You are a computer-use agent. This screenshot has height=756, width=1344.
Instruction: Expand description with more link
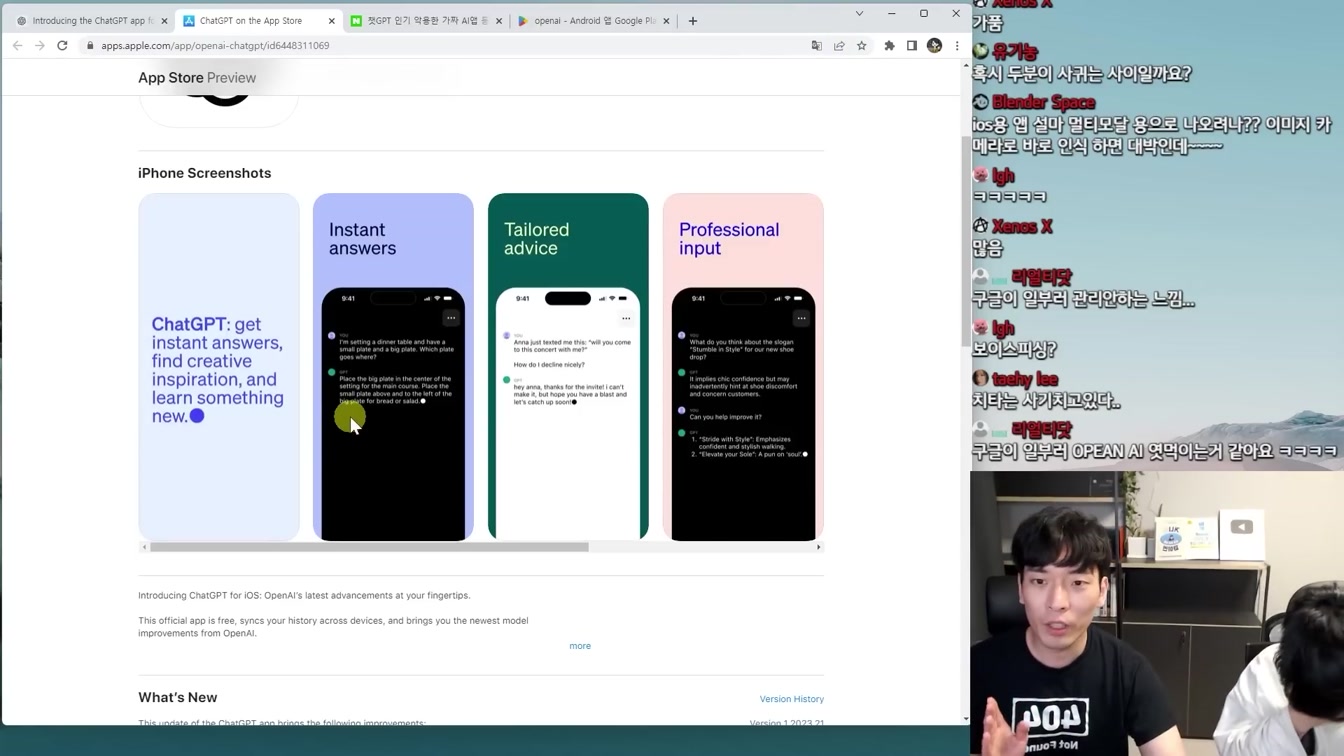point(580,646)
